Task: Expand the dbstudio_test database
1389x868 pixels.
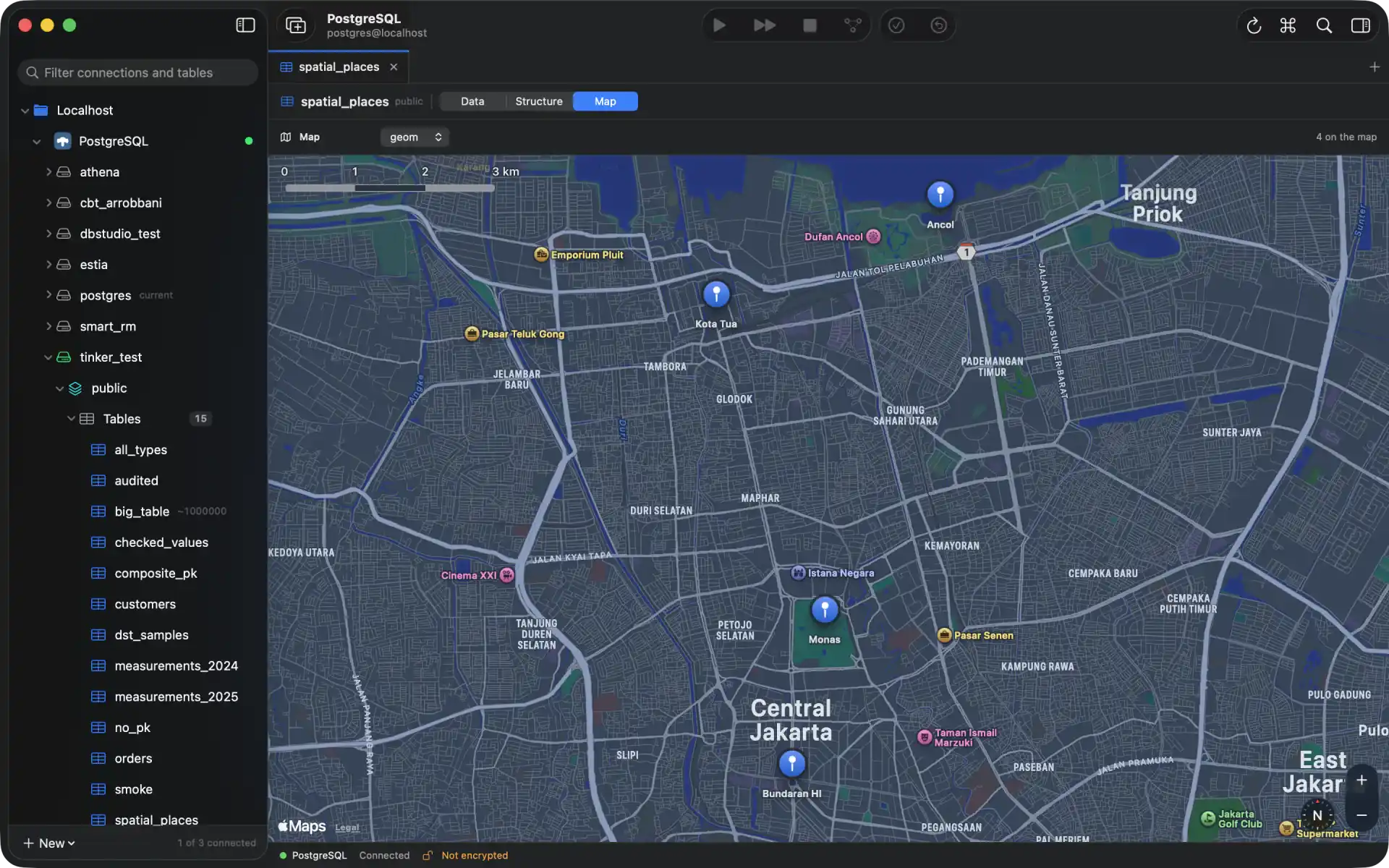Action: pos(48,234)
